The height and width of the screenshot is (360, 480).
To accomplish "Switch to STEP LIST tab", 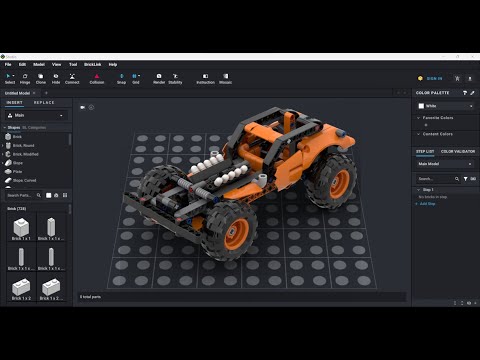I will point(425,152).
